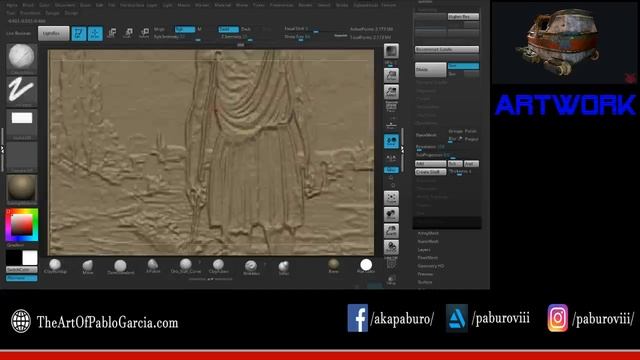Select the Inflat brush in bottom shelf

pos(284,267)
